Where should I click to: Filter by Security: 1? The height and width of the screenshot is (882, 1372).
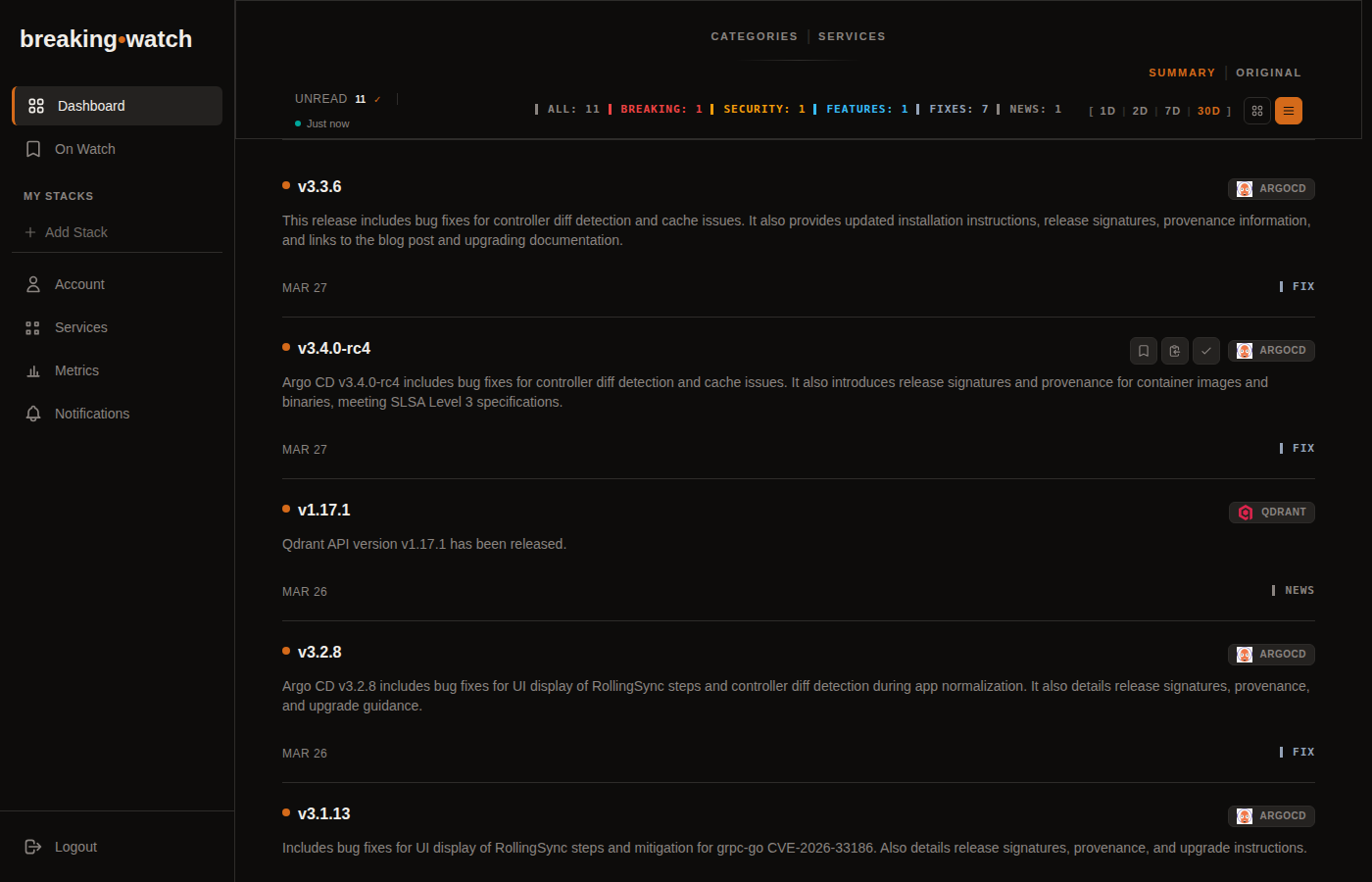pos(759,109)
